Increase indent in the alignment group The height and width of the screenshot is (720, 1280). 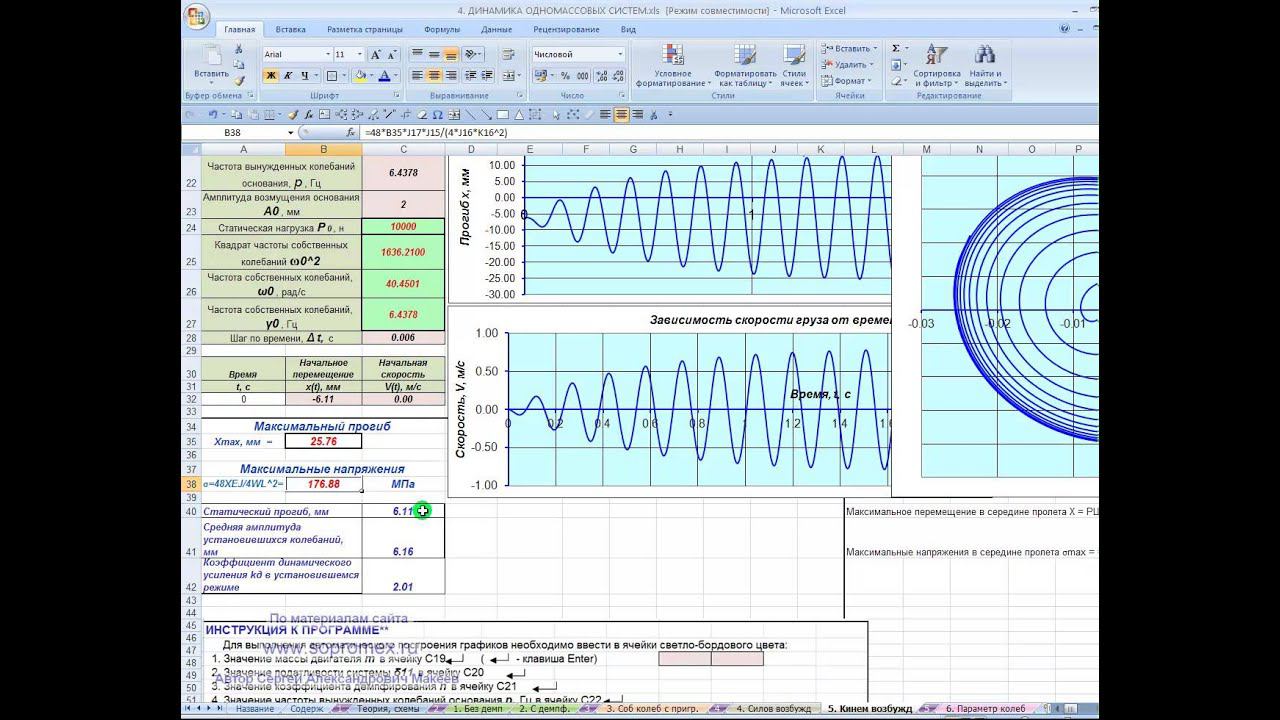[488, 76]
